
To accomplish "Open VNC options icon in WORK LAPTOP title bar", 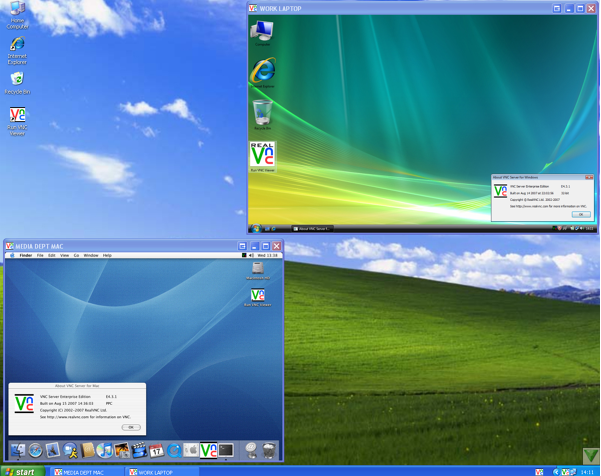I will [x=557, y=8].
